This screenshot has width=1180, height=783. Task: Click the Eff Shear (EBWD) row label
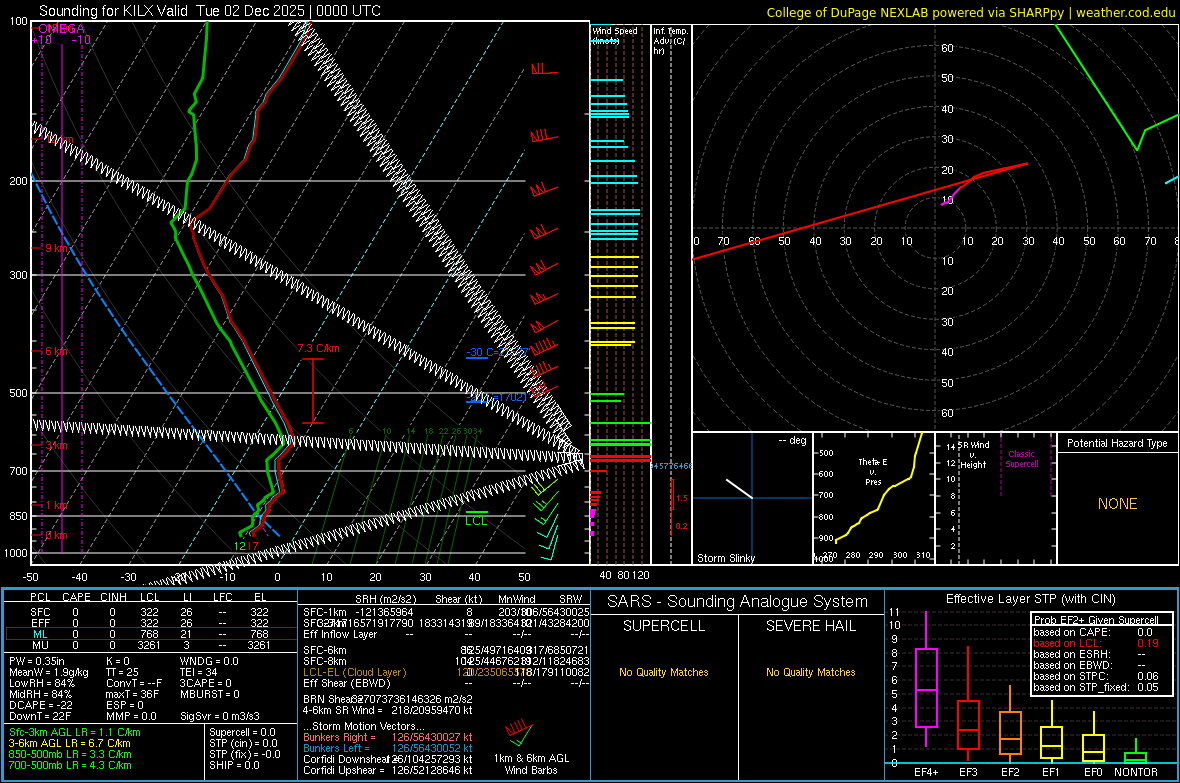347,684
